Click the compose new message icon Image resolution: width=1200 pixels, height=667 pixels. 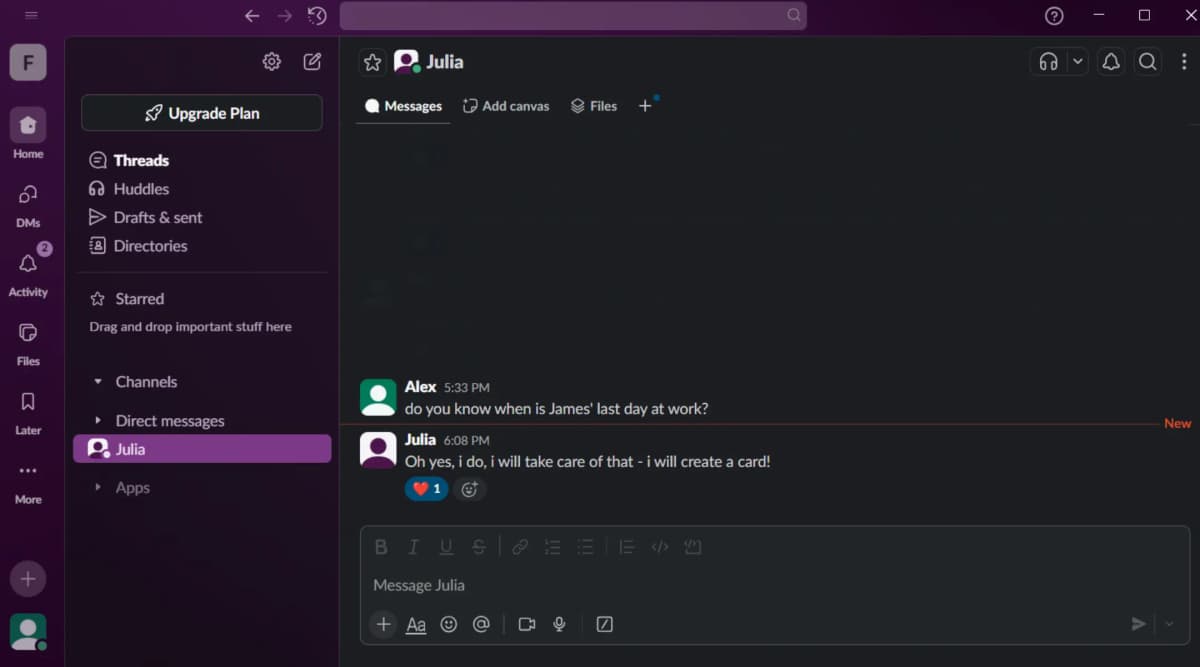coord(312,62)
